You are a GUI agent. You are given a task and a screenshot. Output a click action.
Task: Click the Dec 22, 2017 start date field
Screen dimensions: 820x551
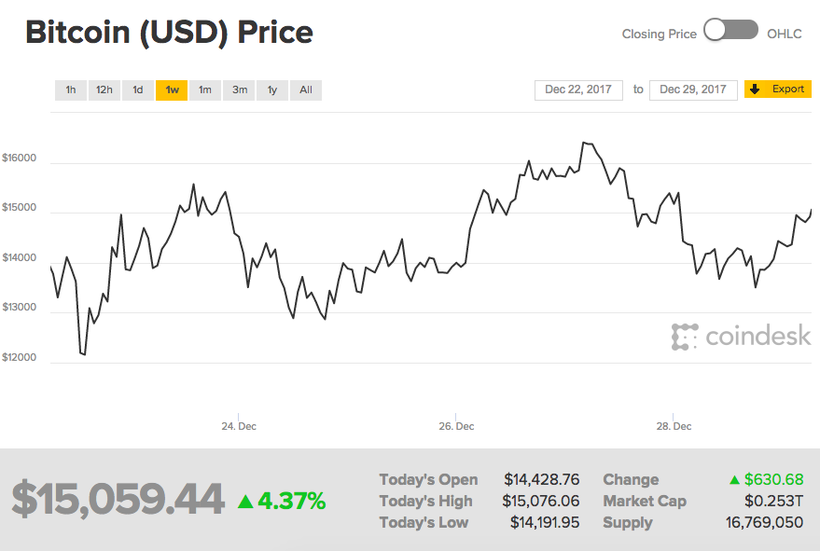pos(579,90)
